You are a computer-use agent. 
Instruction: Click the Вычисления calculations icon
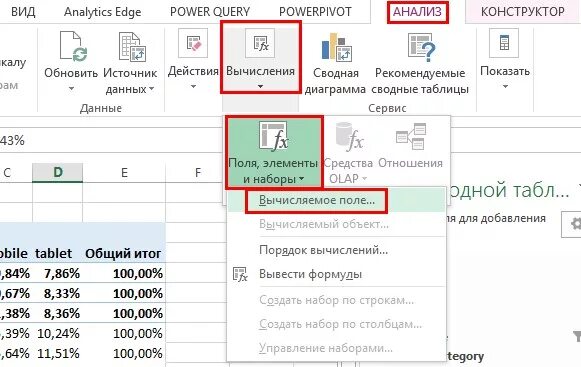pyautogui.click(x=260, y=43)
